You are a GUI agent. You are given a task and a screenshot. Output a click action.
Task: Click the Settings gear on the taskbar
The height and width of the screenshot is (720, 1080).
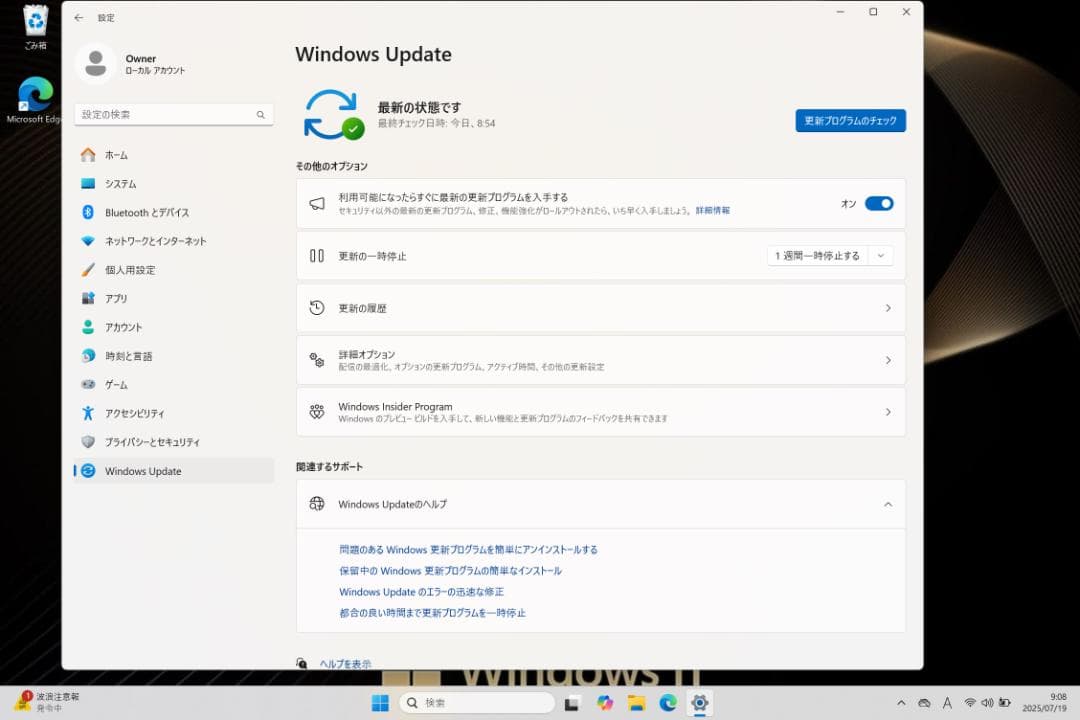click(x=700, y=703)
